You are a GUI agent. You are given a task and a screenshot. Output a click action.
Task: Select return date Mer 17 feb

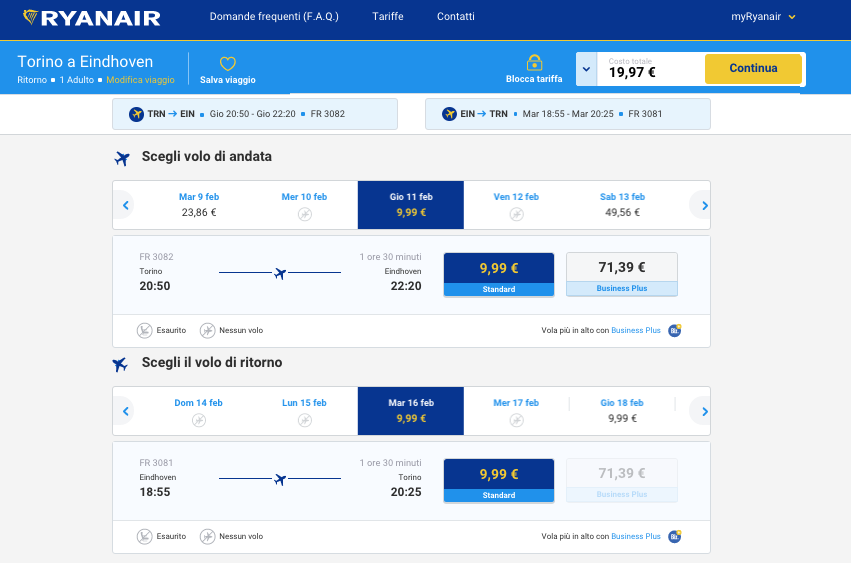pos(516,411)
